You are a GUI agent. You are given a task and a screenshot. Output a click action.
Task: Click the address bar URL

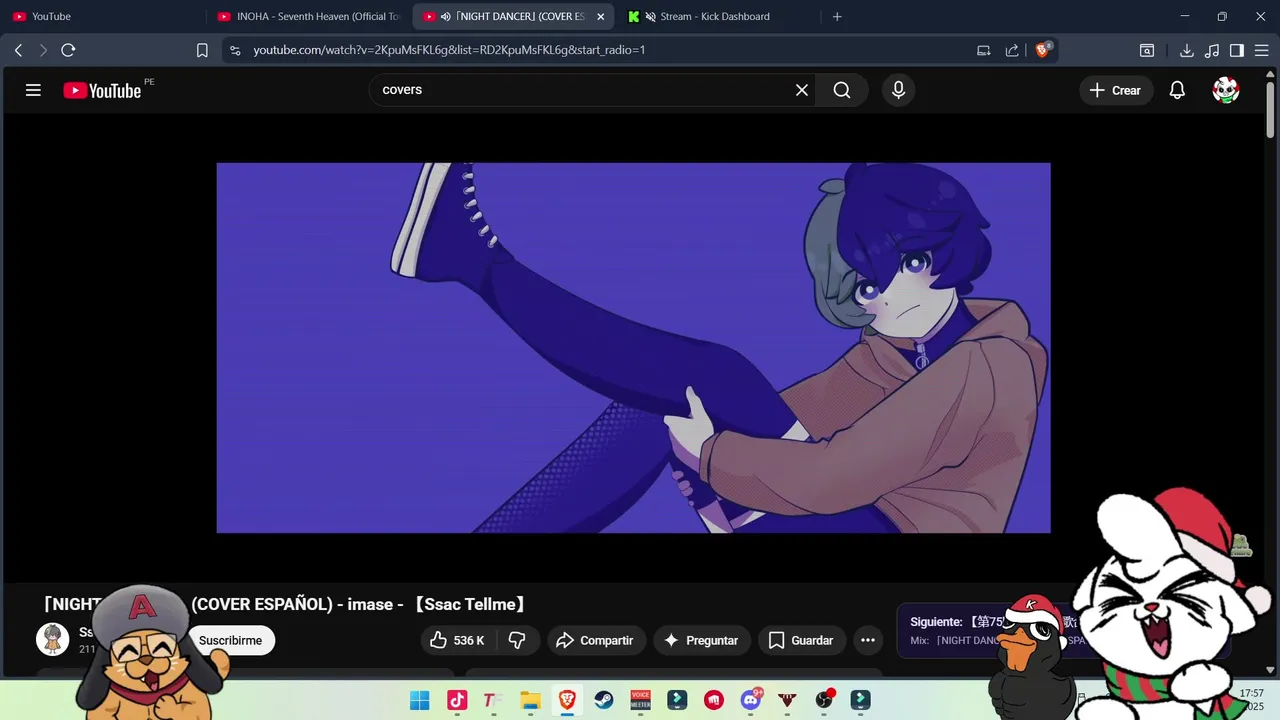click(449, 50)
